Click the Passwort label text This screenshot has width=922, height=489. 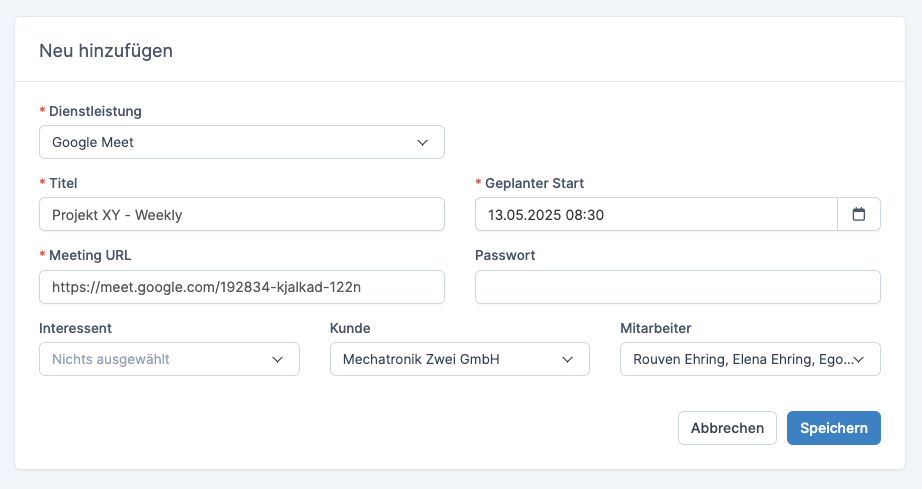[x=505, y=256]
